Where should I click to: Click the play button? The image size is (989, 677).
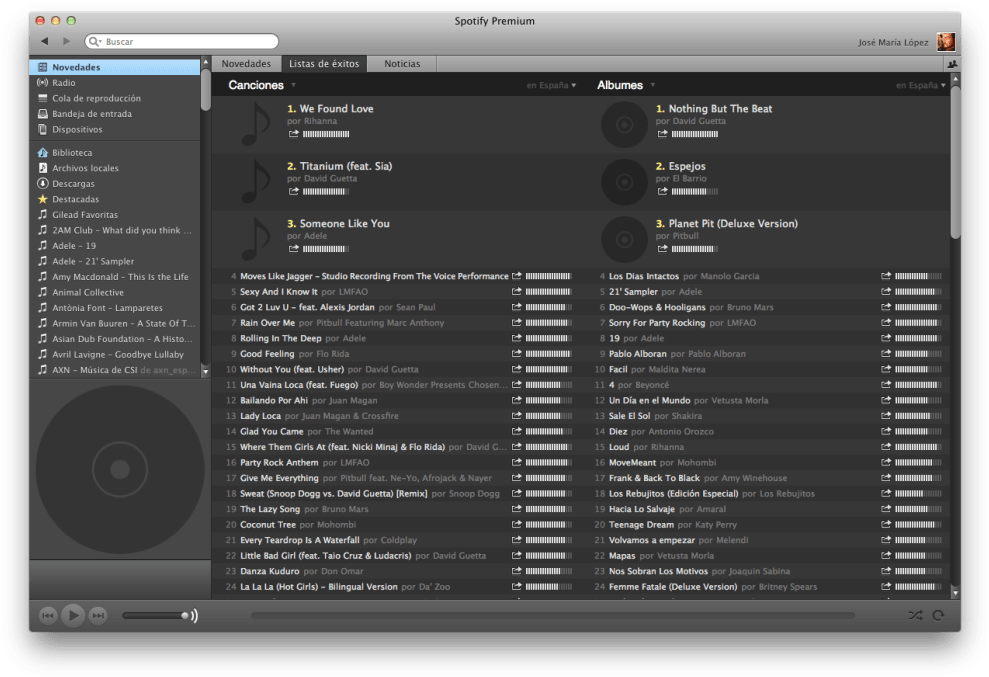coord(73,615)
